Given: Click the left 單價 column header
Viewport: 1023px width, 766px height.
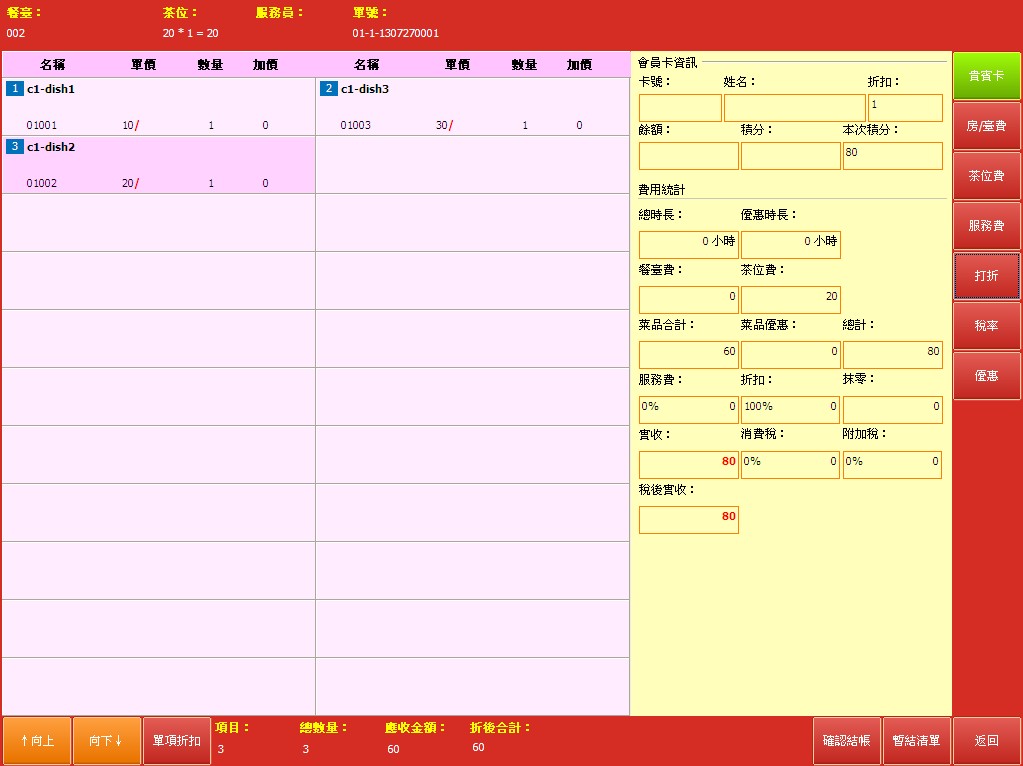Looking at the screenshot, I should 144,65.
